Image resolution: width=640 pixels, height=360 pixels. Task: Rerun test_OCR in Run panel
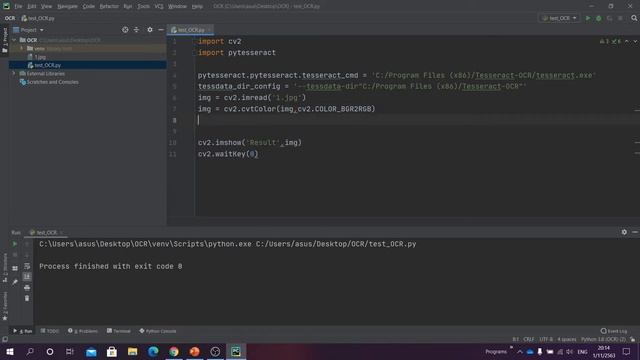click(x=15, y=244)
